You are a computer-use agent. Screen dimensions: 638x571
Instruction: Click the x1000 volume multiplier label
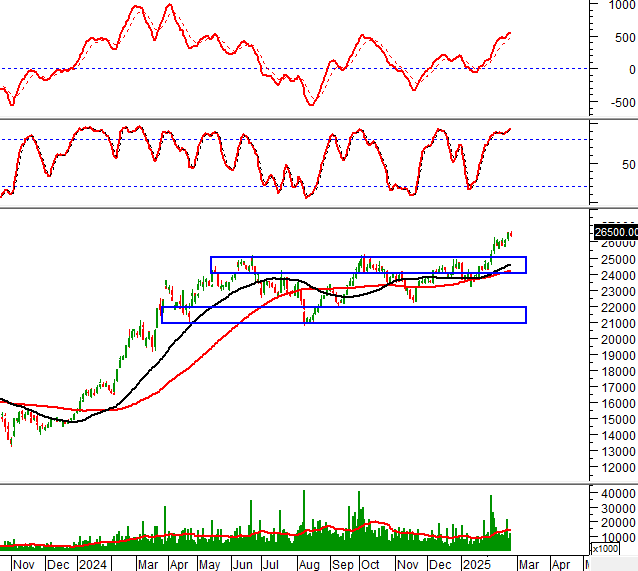click(x=605, y=549)
